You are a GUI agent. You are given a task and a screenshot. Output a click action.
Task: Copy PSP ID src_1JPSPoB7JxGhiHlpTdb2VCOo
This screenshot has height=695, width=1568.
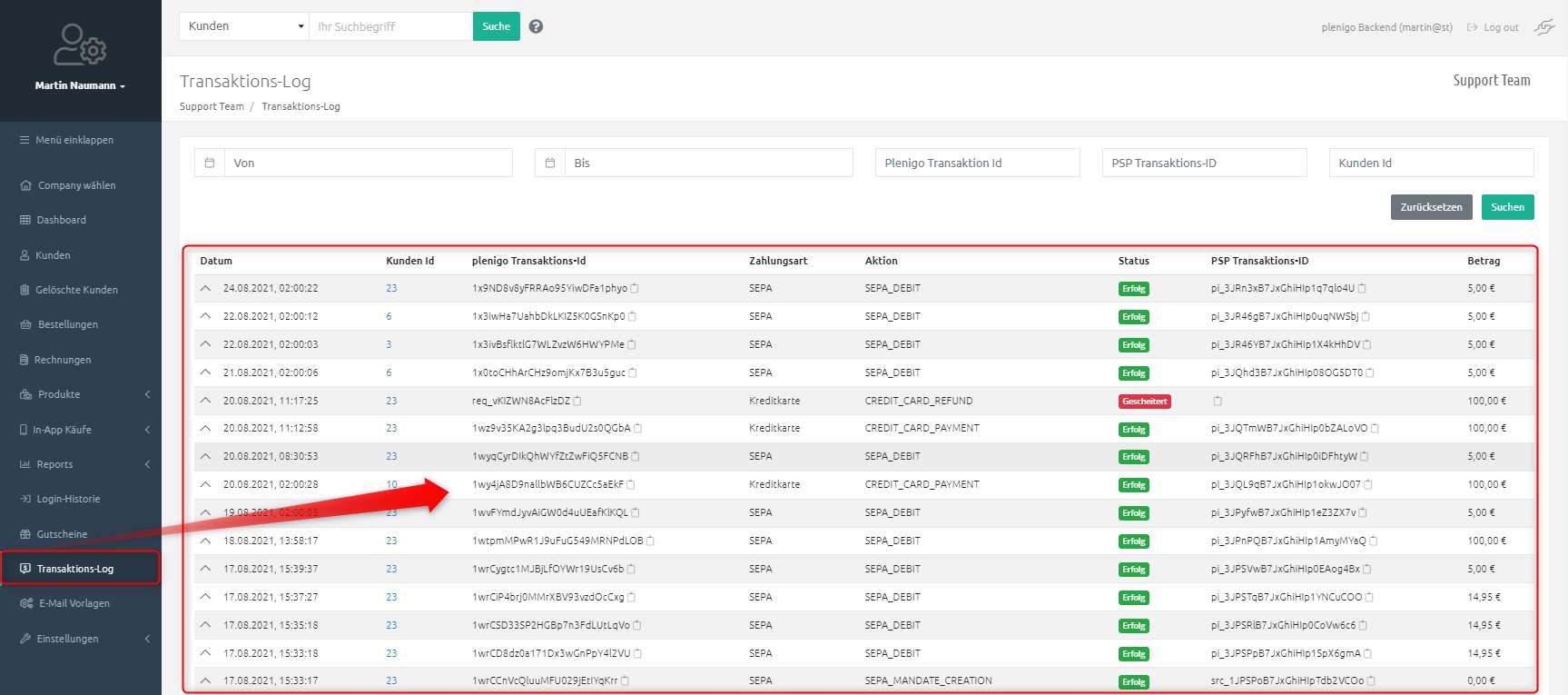(1371, 680)
